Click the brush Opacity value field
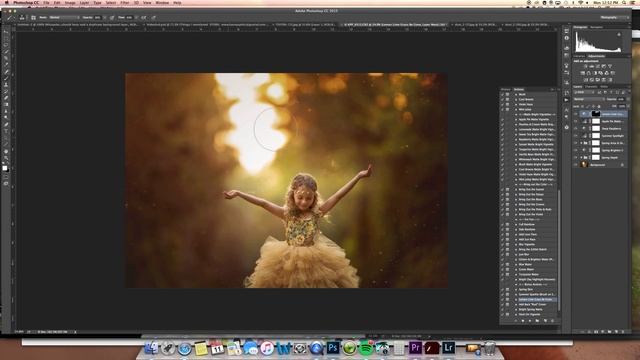The height and width of the screenshot is (360, 640). 97,18
